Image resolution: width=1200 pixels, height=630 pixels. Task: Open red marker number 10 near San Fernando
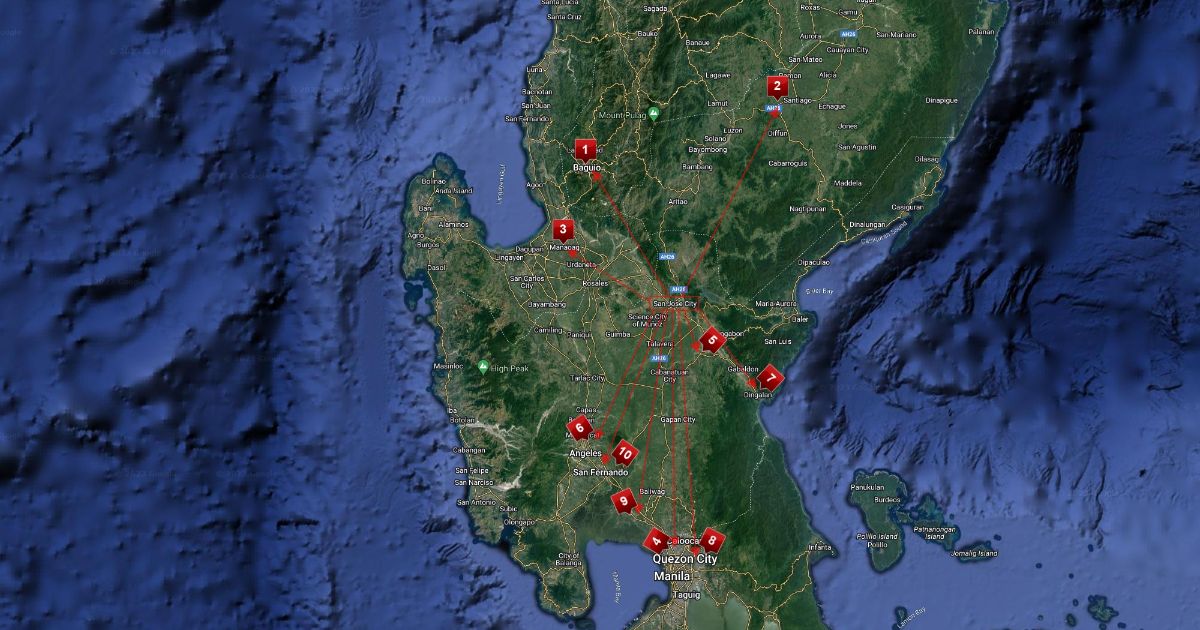pos(624,453)
